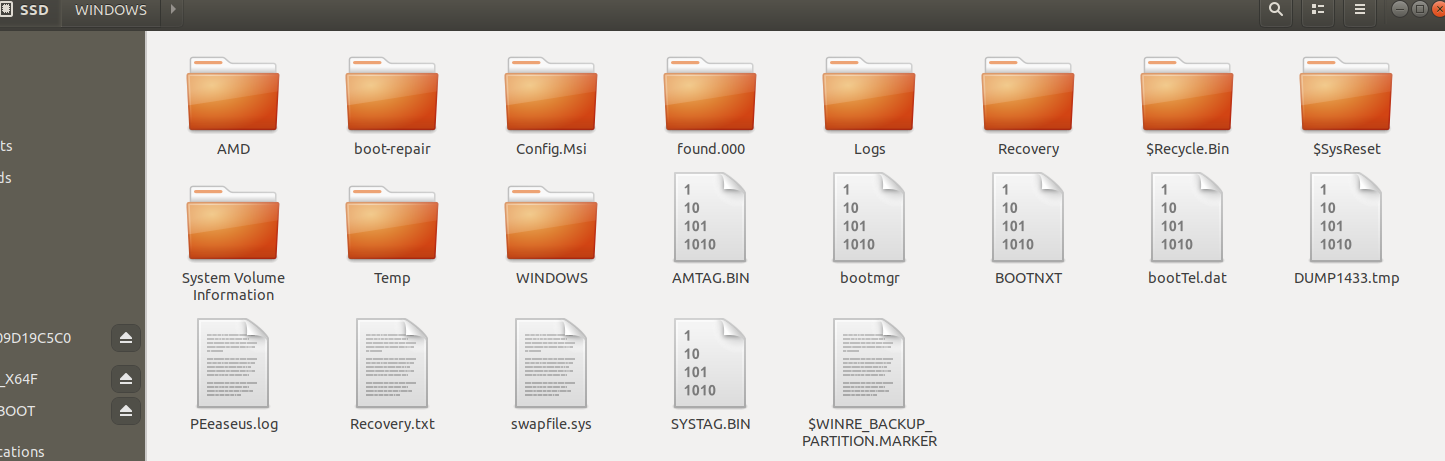Screen dimensions: 1445x461
Task: Select the swapfile.sys document icon
Action: pyautogui.click(x=551, y=364)
